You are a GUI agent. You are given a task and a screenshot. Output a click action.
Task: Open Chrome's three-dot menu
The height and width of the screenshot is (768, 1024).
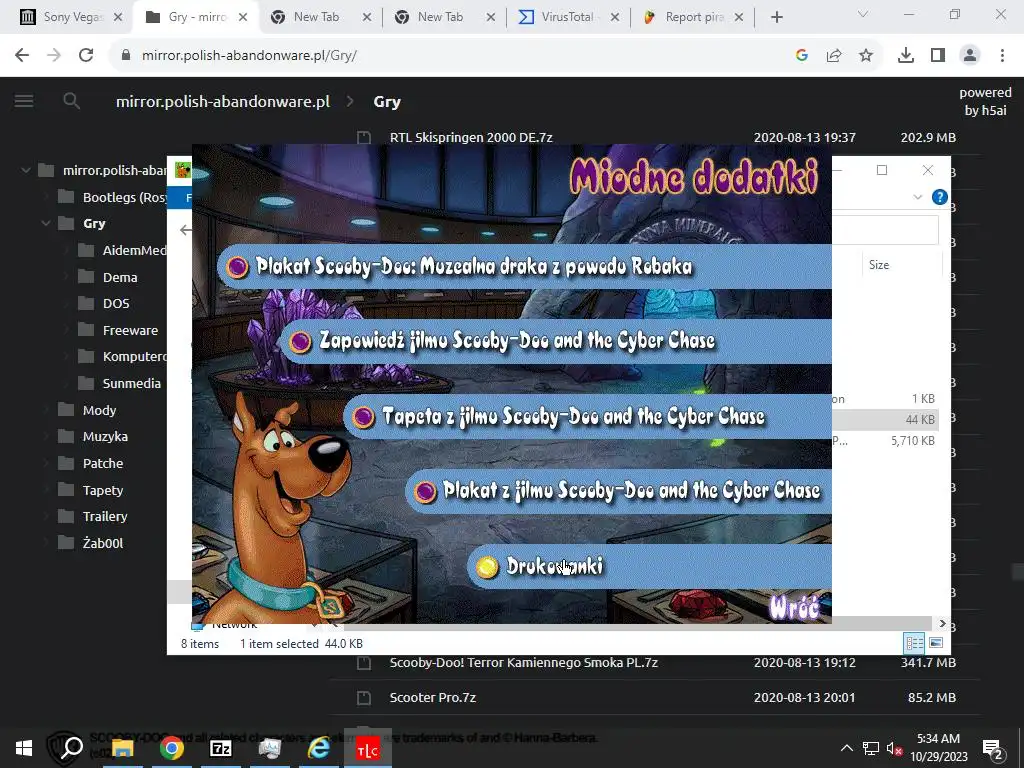(x=1002, y=56)
